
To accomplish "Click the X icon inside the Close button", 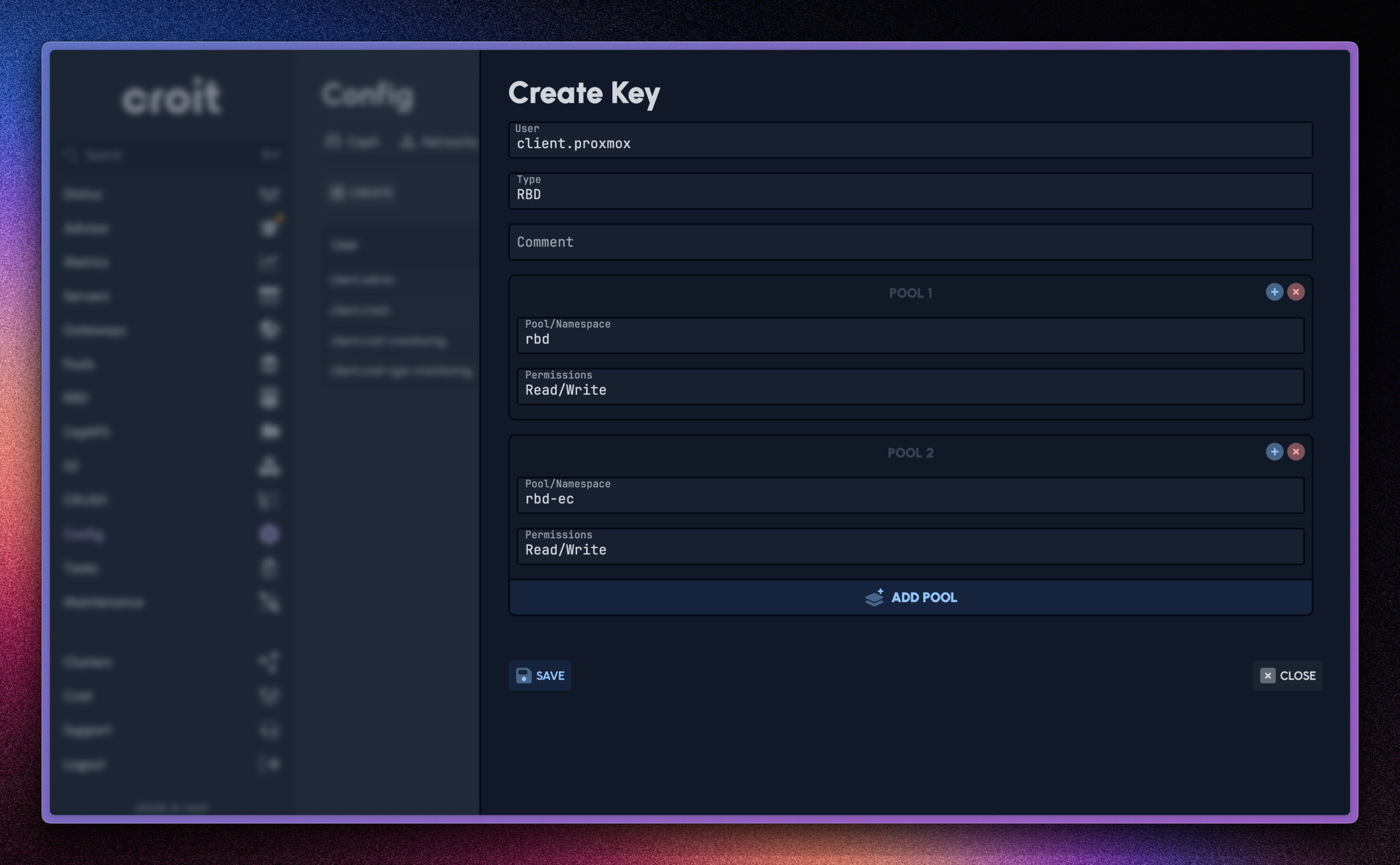I will [1267, 676].
